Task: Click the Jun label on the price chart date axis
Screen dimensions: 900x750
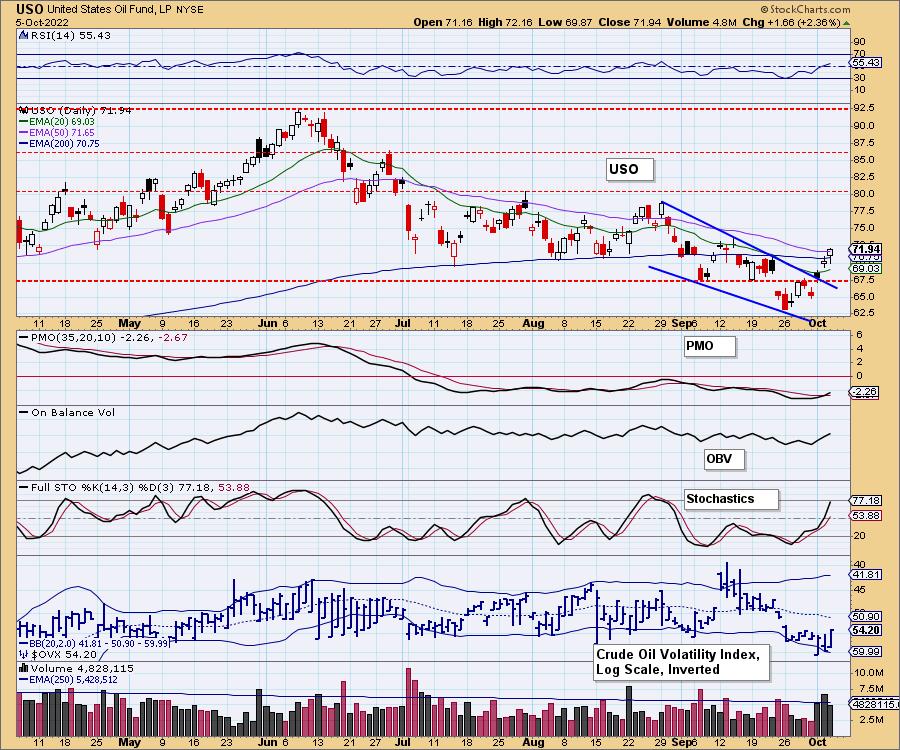Action: tap(267, 323)
